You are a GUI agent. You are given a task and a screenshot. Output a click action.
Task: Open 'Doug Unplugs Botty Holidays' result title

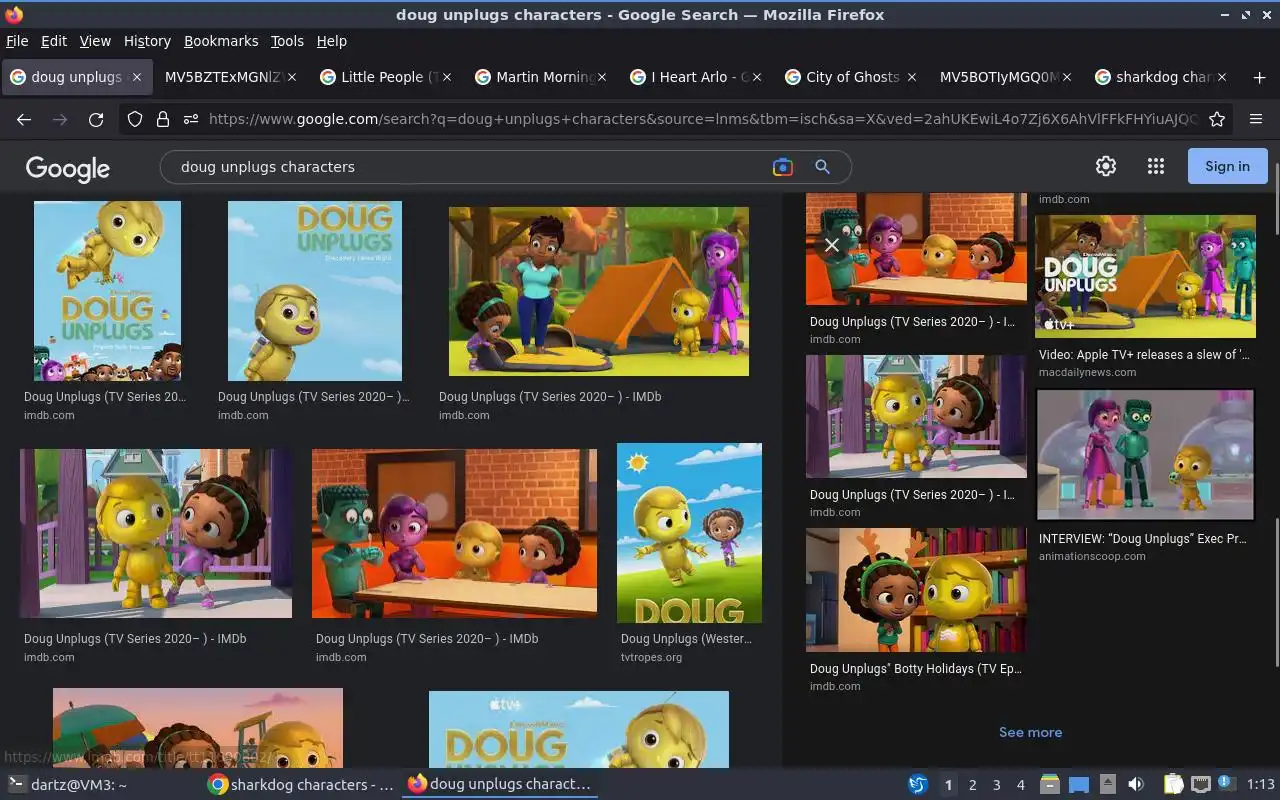[x=916, y=668]
